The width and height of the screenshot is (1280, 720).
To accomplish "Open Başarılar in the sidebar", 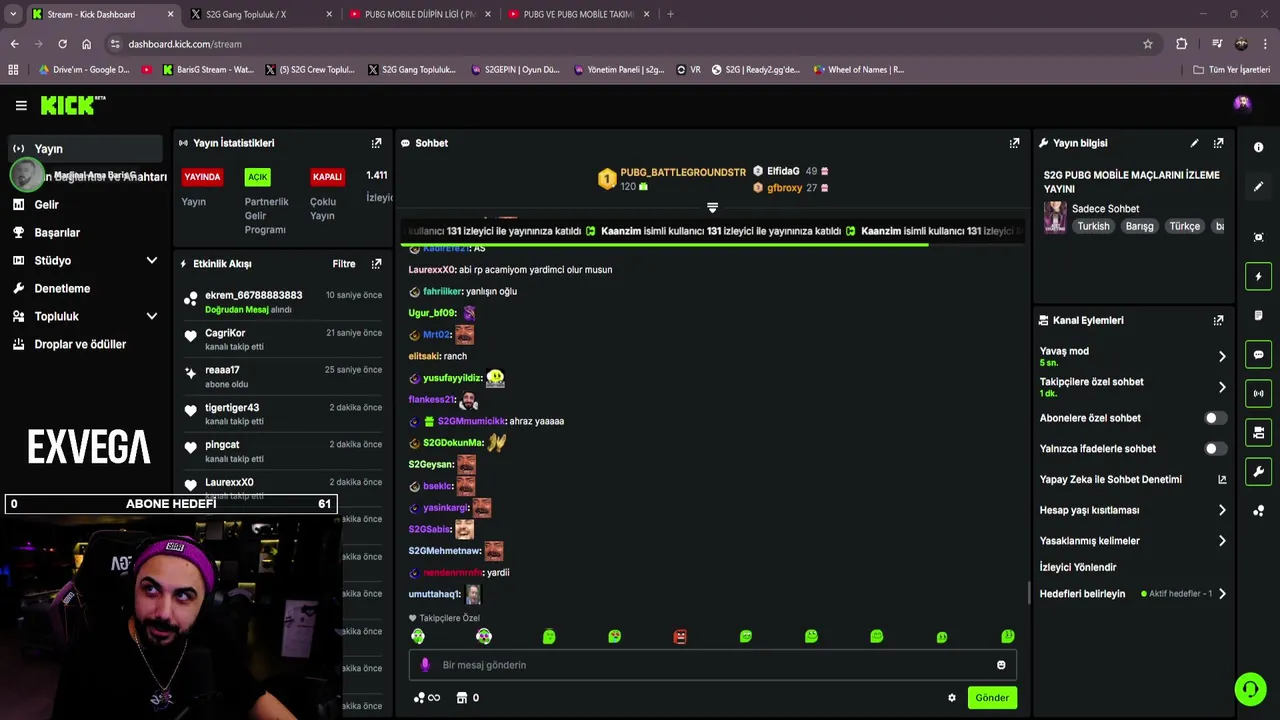I will tap(84, 232).
